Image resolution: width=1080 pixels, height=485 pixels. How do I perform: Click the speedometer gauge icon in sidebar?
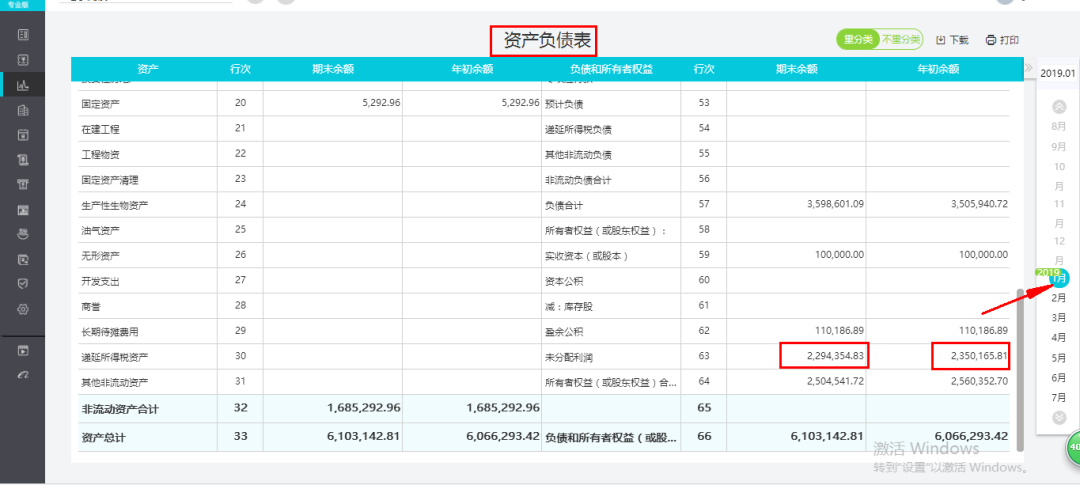coord(22,375)
